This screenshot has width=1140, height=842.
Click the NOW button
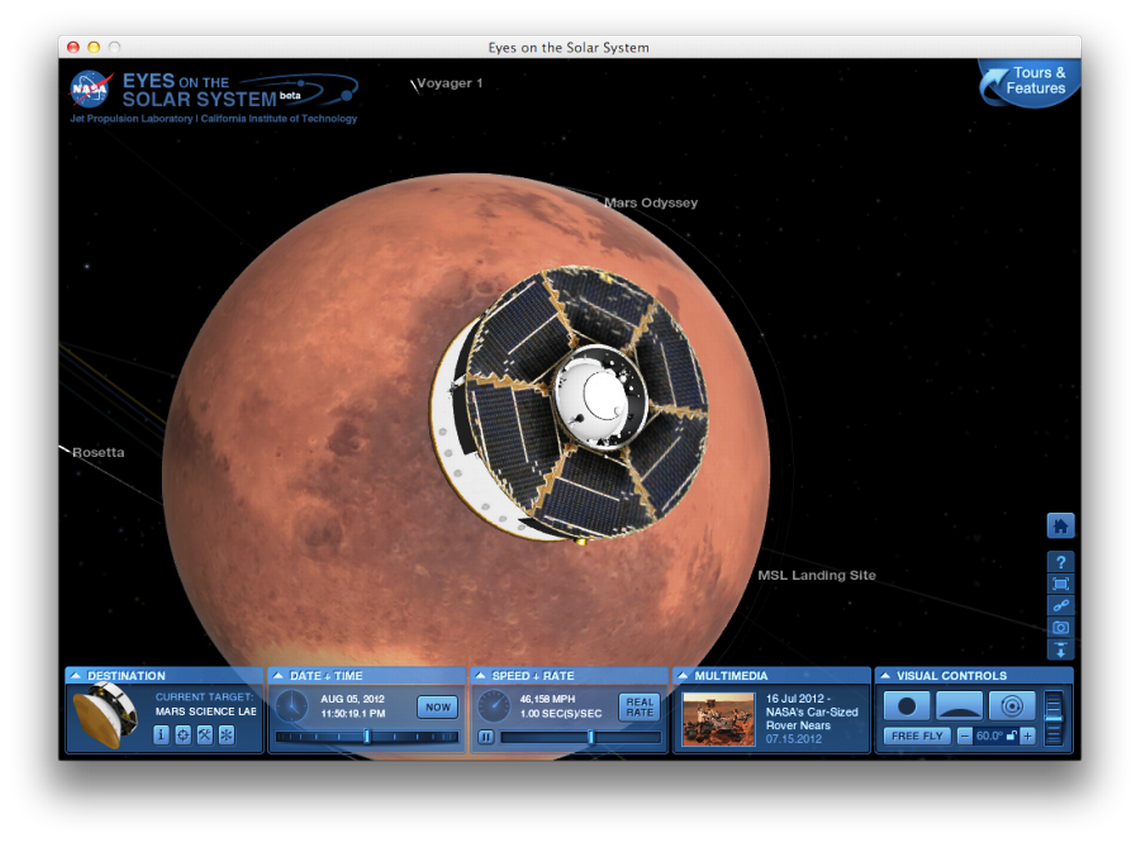[x=438, y=707]
